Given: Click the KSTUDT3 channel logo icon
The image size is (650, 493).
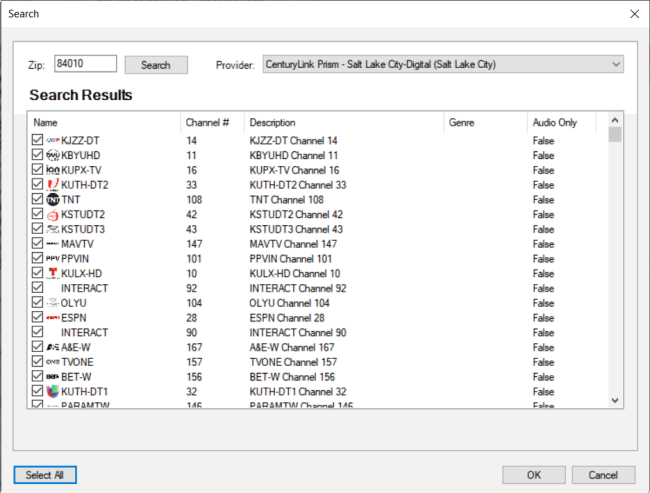Looking at the screenshot, I should pyautogui.click(x=53, y=229).
